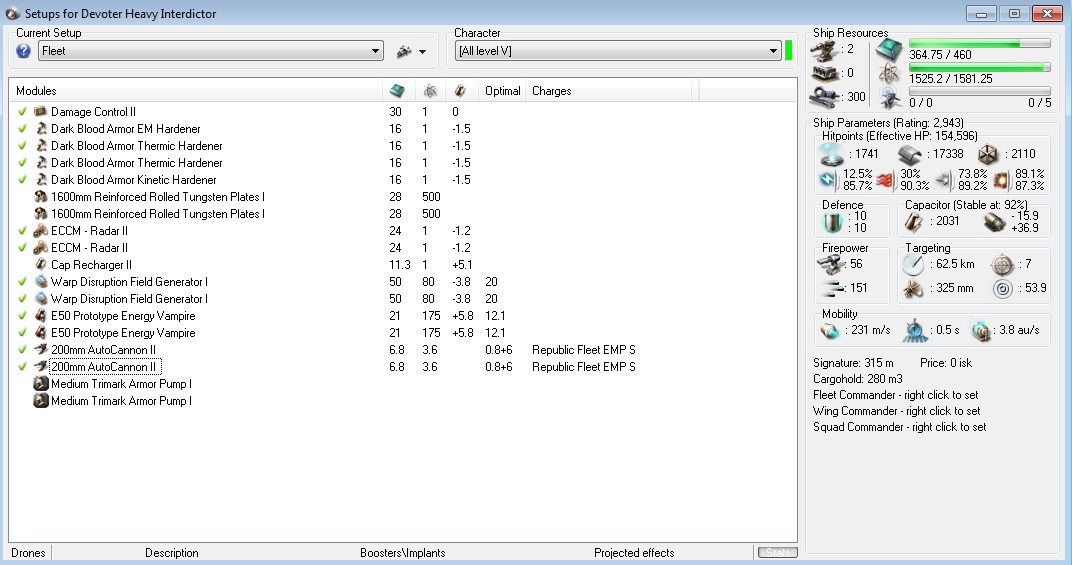Toggle the first 200mm AutoCannon II checkmark
The height and width of the screenshot is (565, 1072).
click(23, 350)
